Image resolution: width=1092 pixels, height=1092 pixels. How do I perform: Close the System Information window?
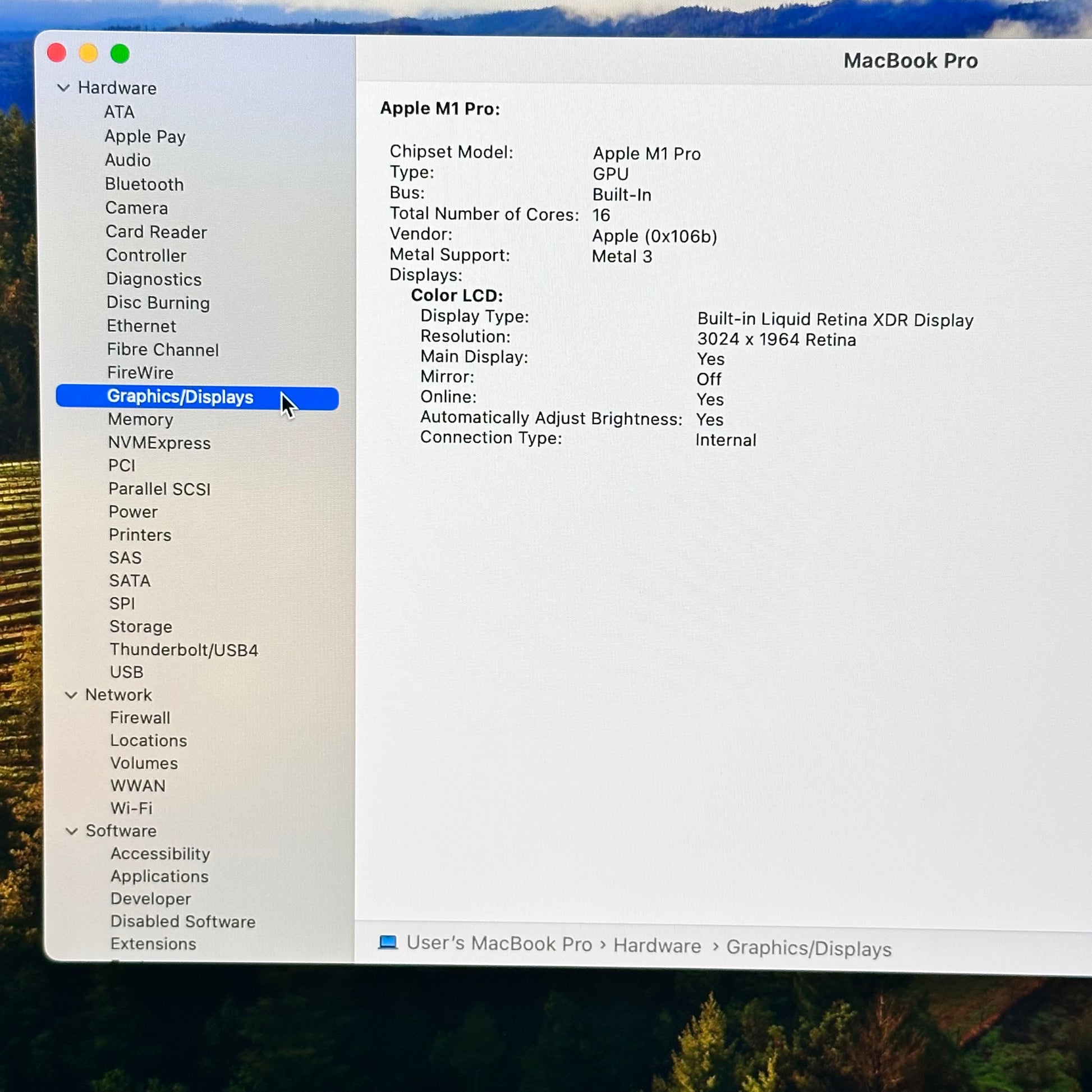pyautogui.click(x=57, y=53)
